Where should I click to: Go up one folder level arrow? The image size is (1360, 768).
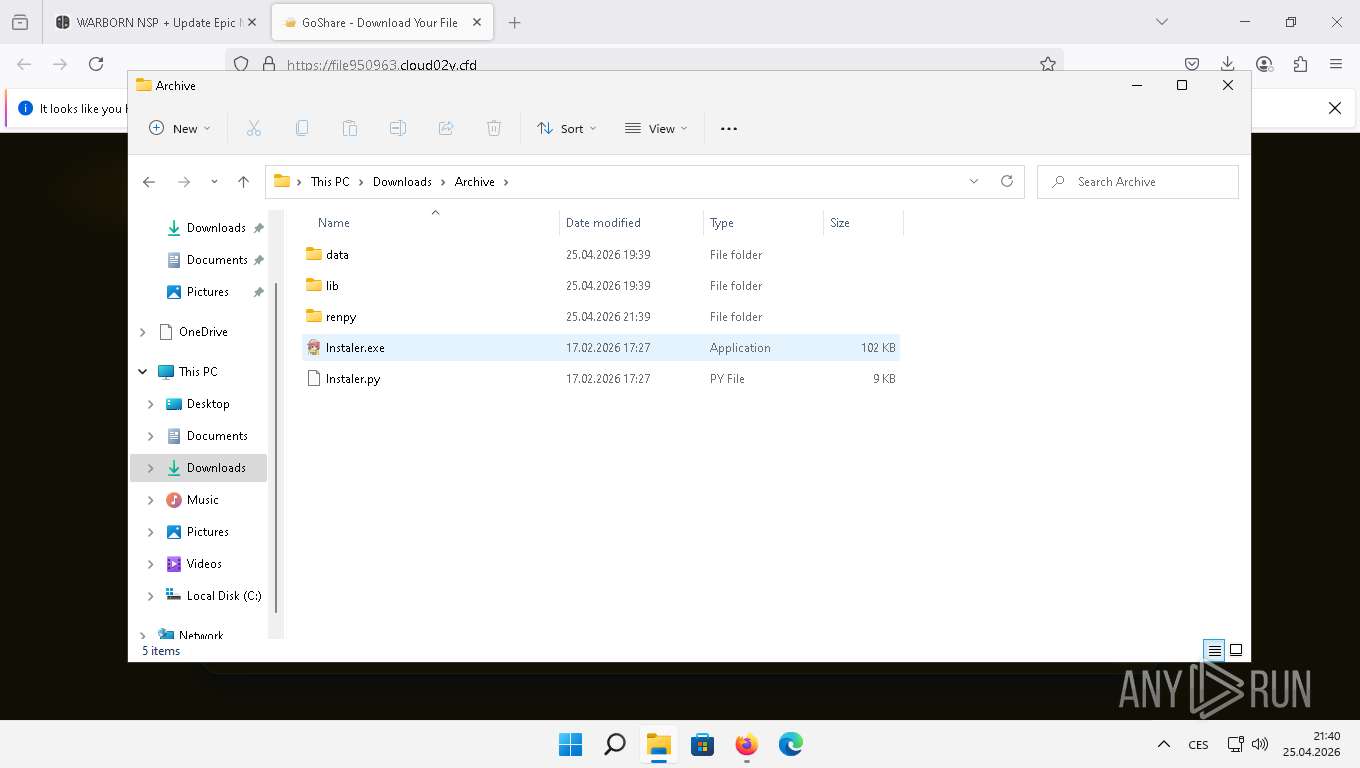pos(243,182)
